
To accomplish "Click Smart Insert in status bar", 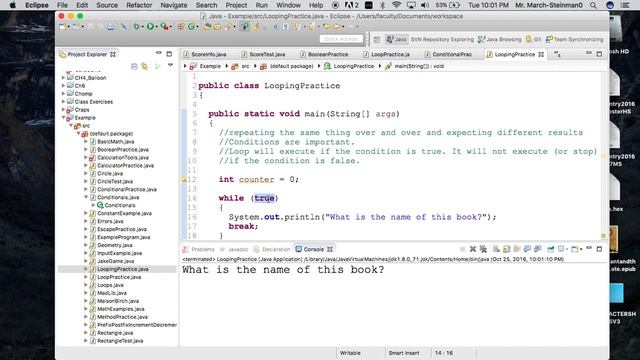I will click(x=404, y=353).
